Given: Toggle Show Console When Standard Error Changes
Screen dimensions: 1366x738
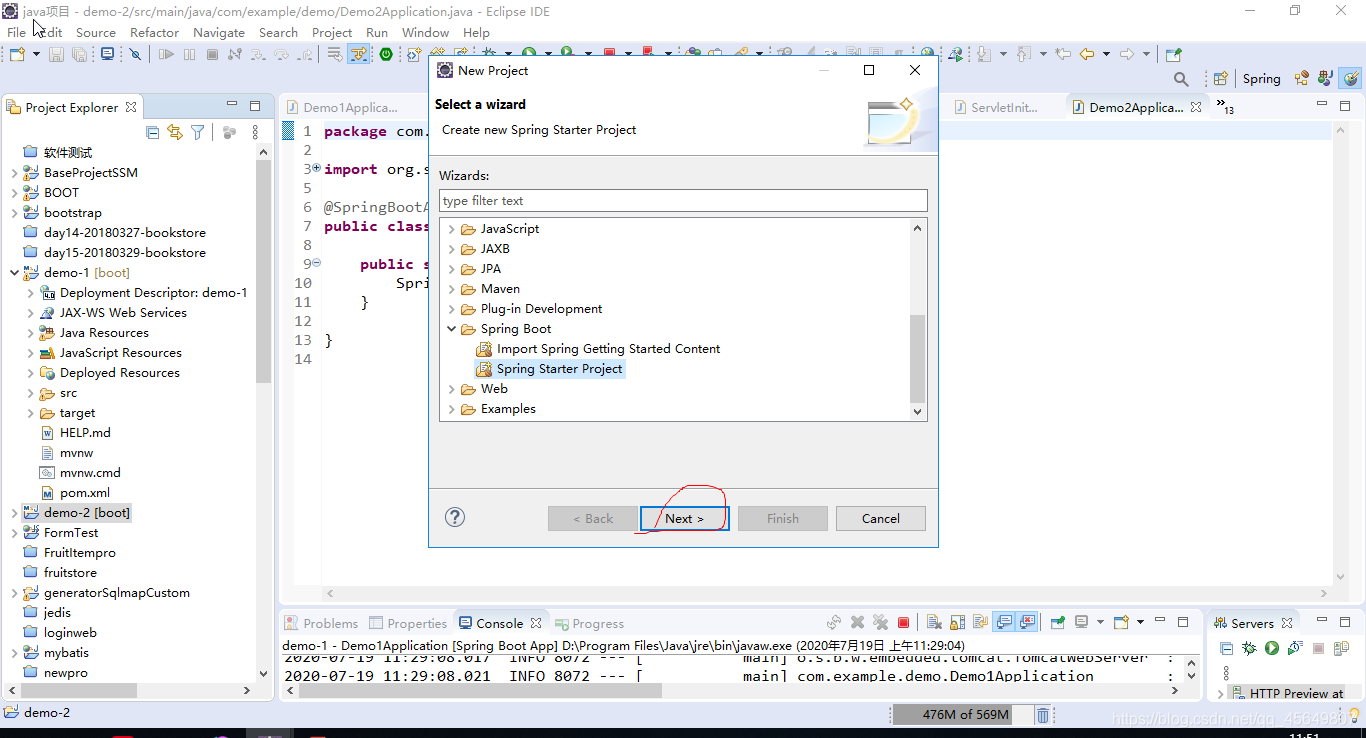Looking at the screenshot, I should click(1027, 623).
